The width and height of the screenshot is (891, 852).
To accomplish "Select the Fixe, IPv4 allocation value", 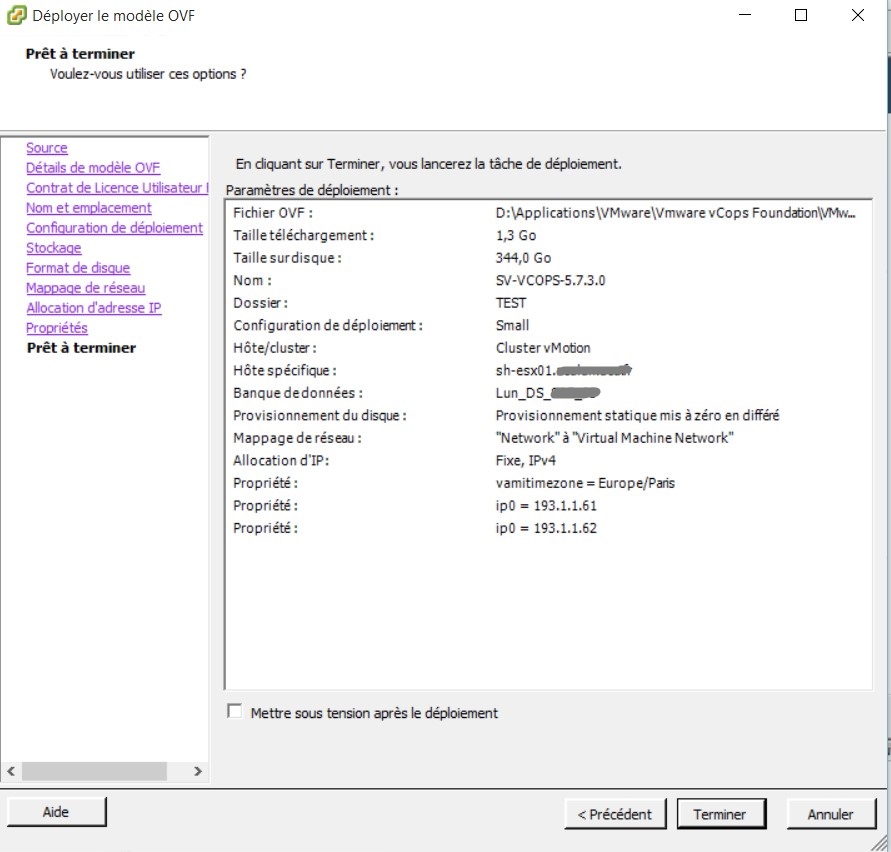I will 525,460.
